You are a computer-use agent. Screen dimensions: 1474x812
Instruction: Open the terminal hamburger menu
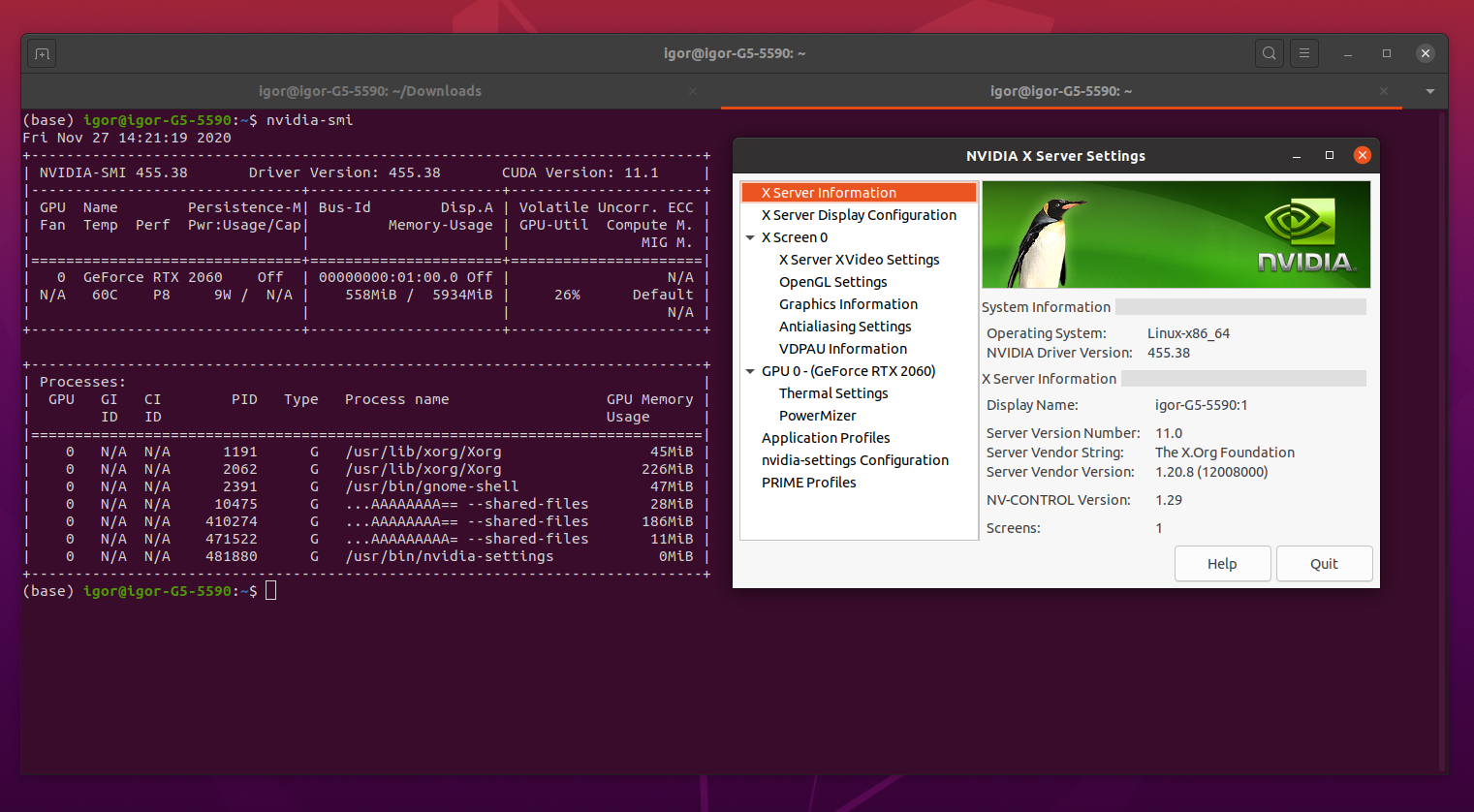click(1304, 53)
